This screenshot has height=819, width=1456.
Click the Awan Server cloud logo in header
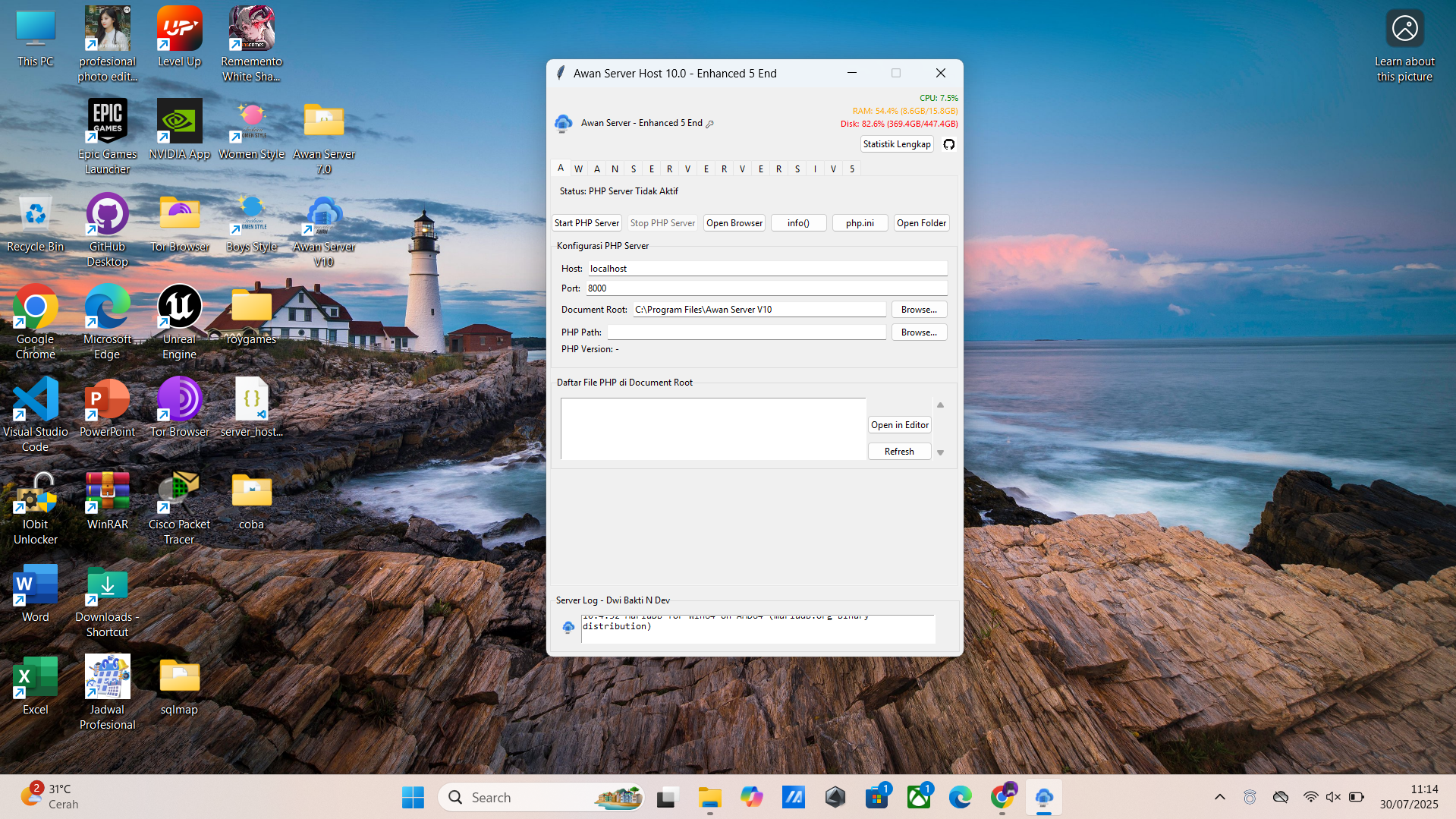[563, 123]
